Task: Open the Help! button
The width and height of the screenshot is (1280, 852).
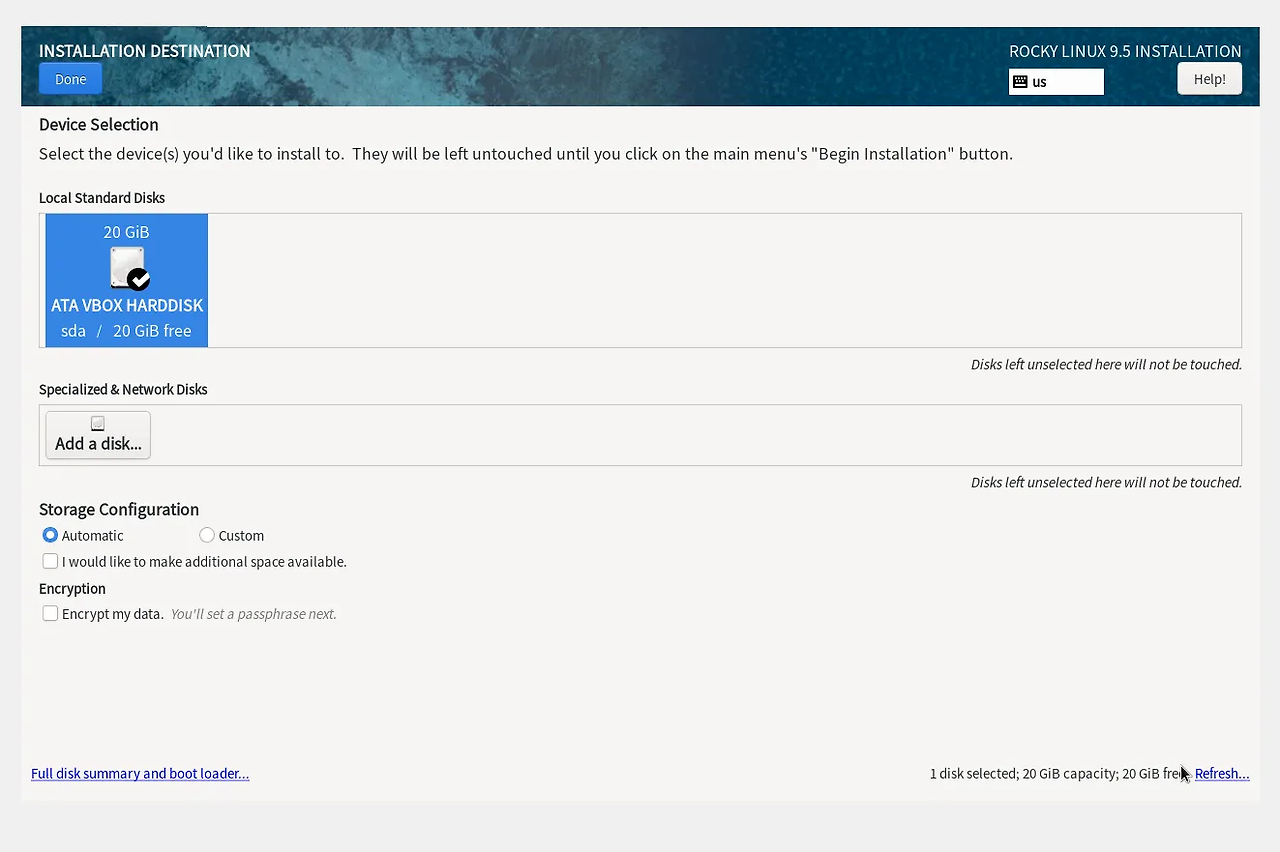Action: point(1209,79)
